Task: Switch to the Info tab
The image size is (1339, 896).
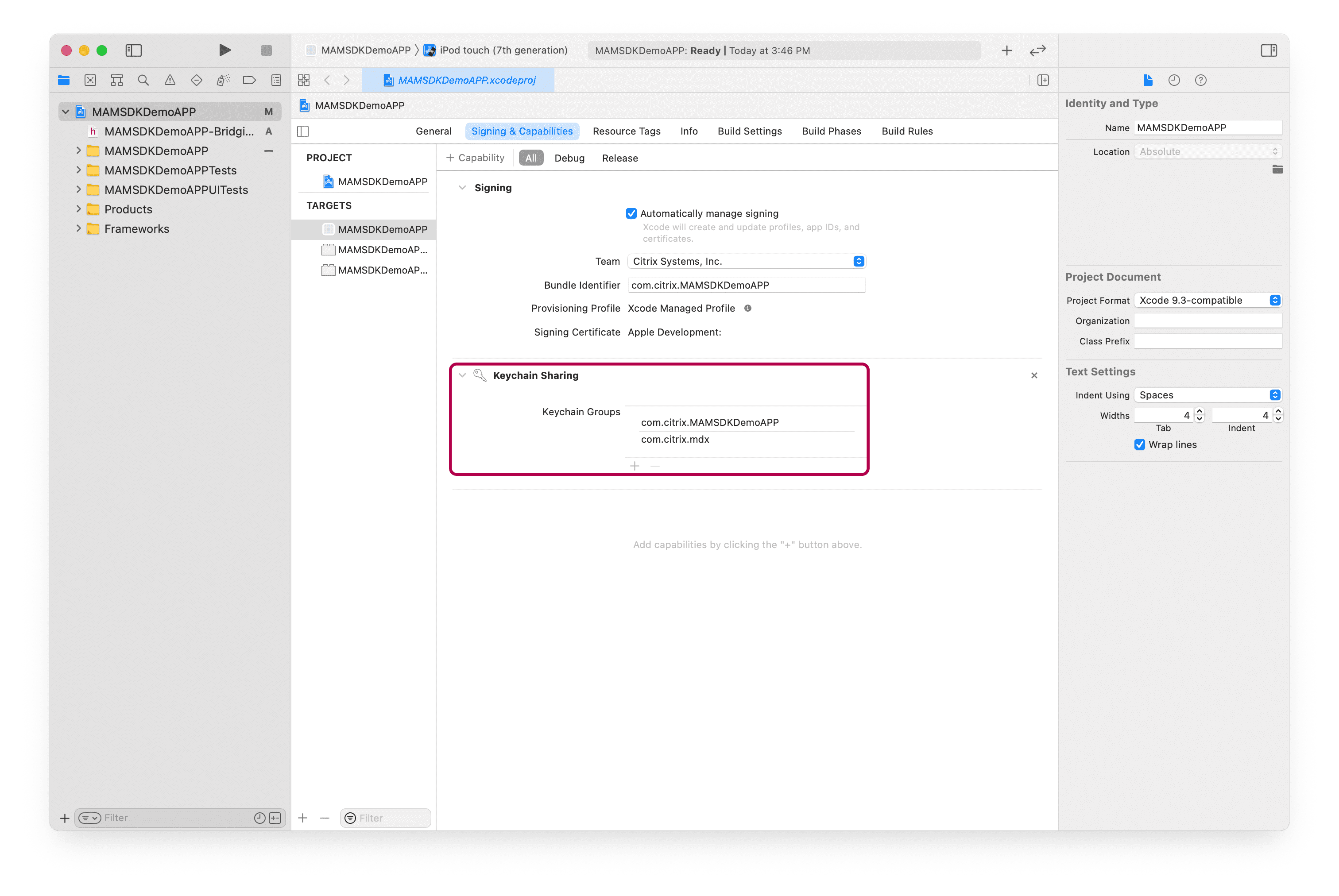Action: [689, 131]
